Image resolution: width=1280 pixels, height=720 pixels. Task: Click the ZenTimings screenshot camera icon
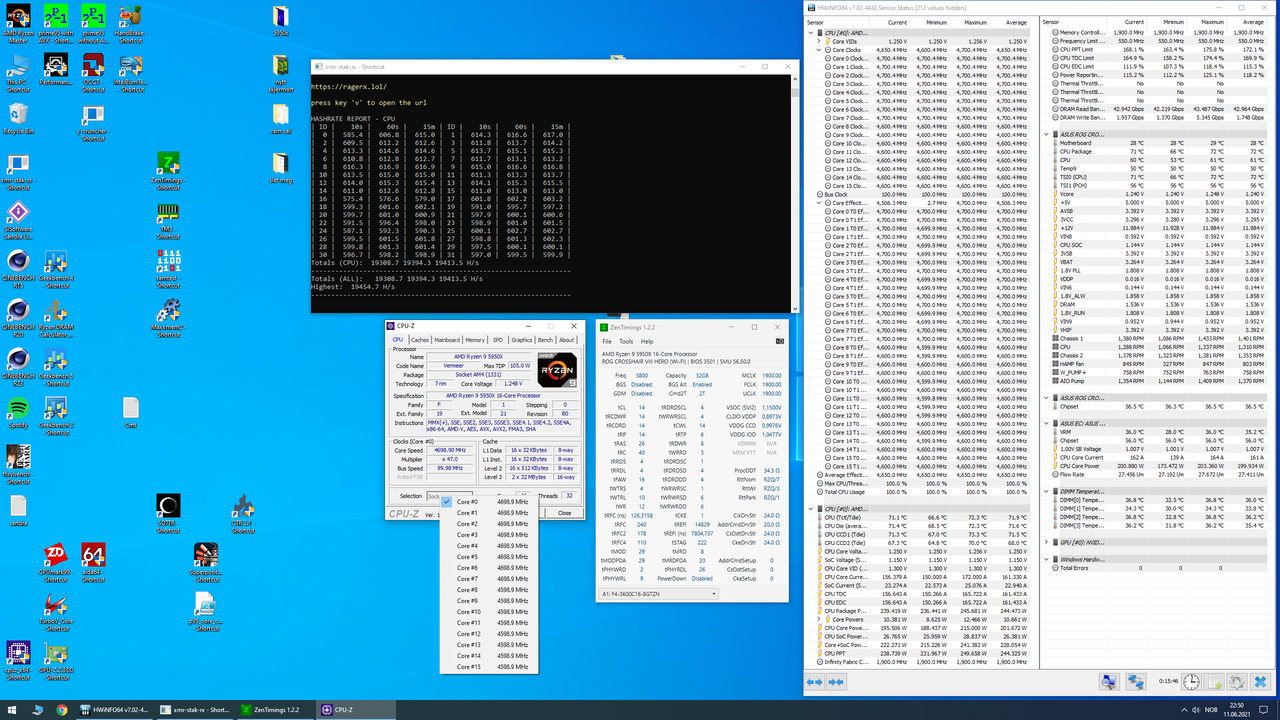tap(780, 341)
